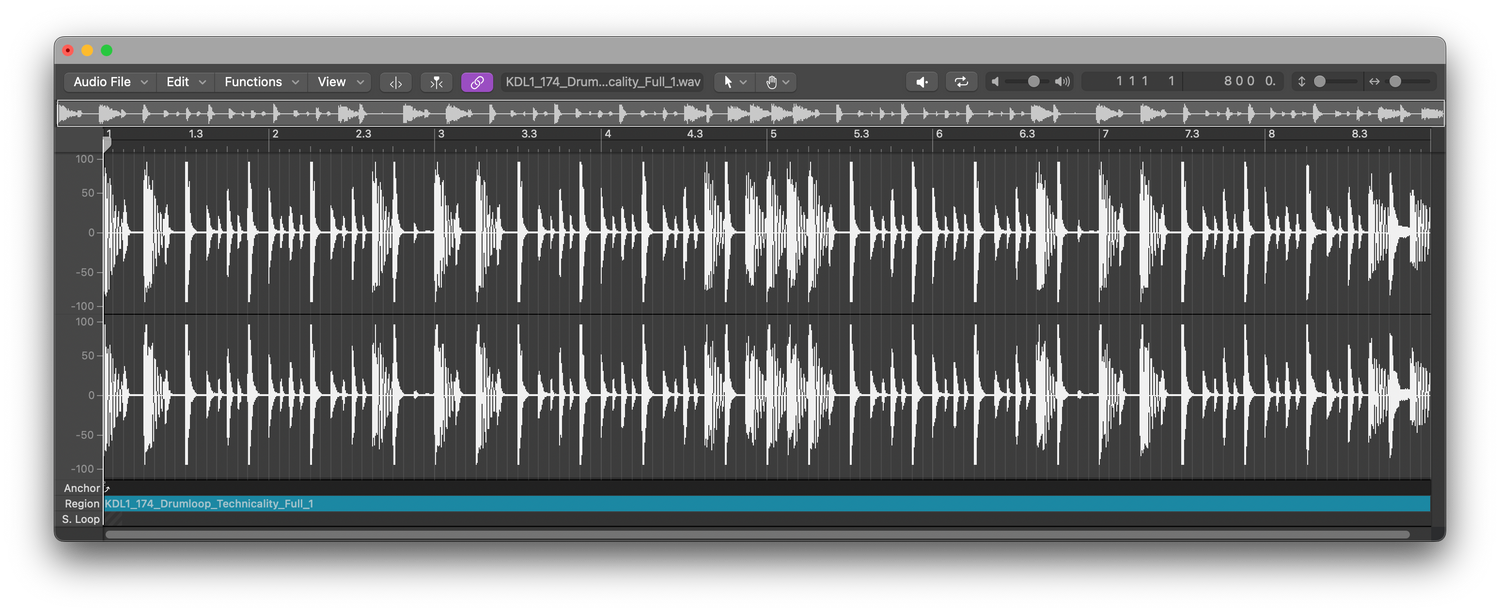Open the Audio File menu
Screen dimensions: 1500x613
tap(110, 82)
